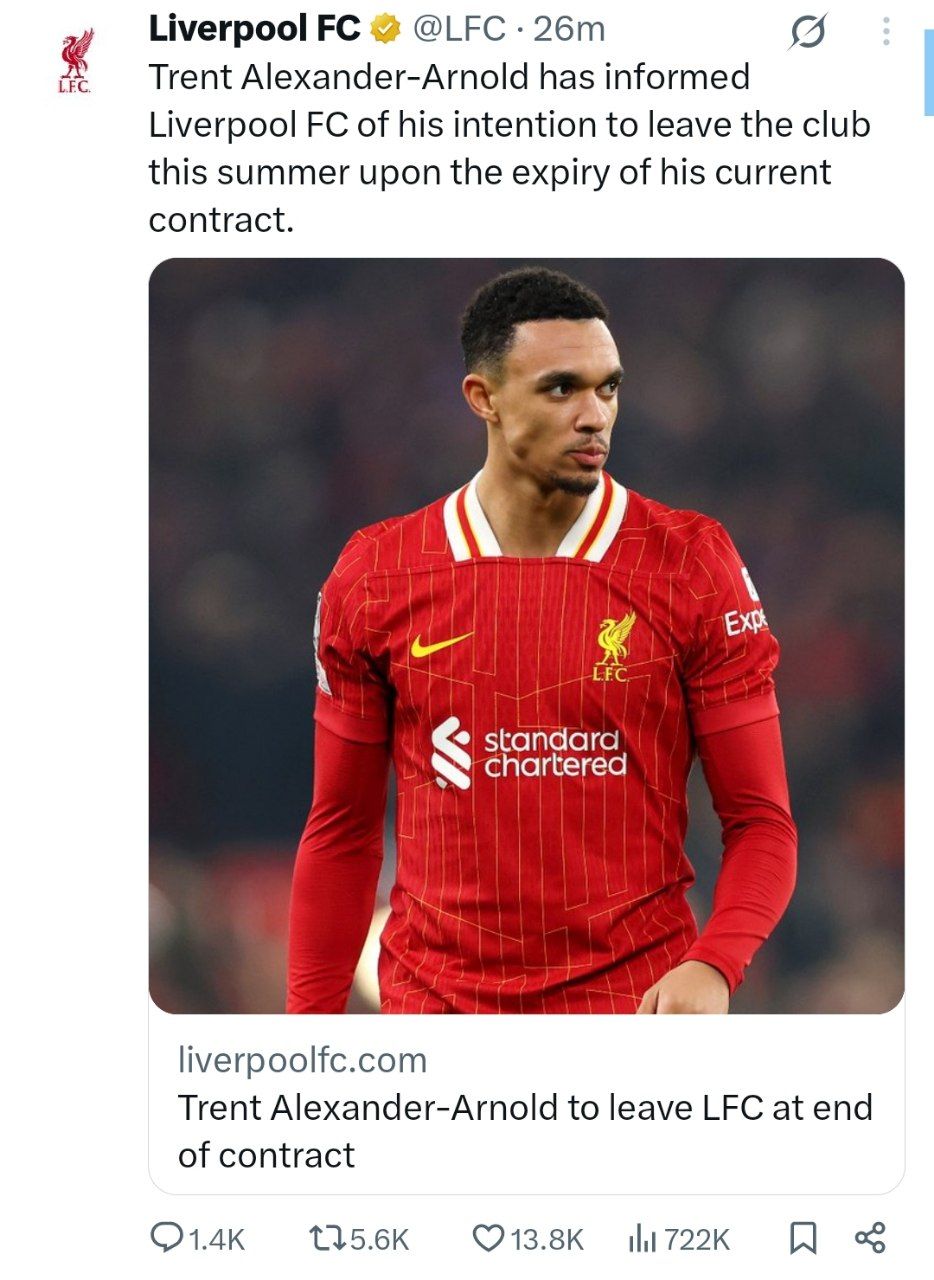Click the 1.4K replies count
The height and width of the screenshot is (1280, 934).
click(216, 1240)
